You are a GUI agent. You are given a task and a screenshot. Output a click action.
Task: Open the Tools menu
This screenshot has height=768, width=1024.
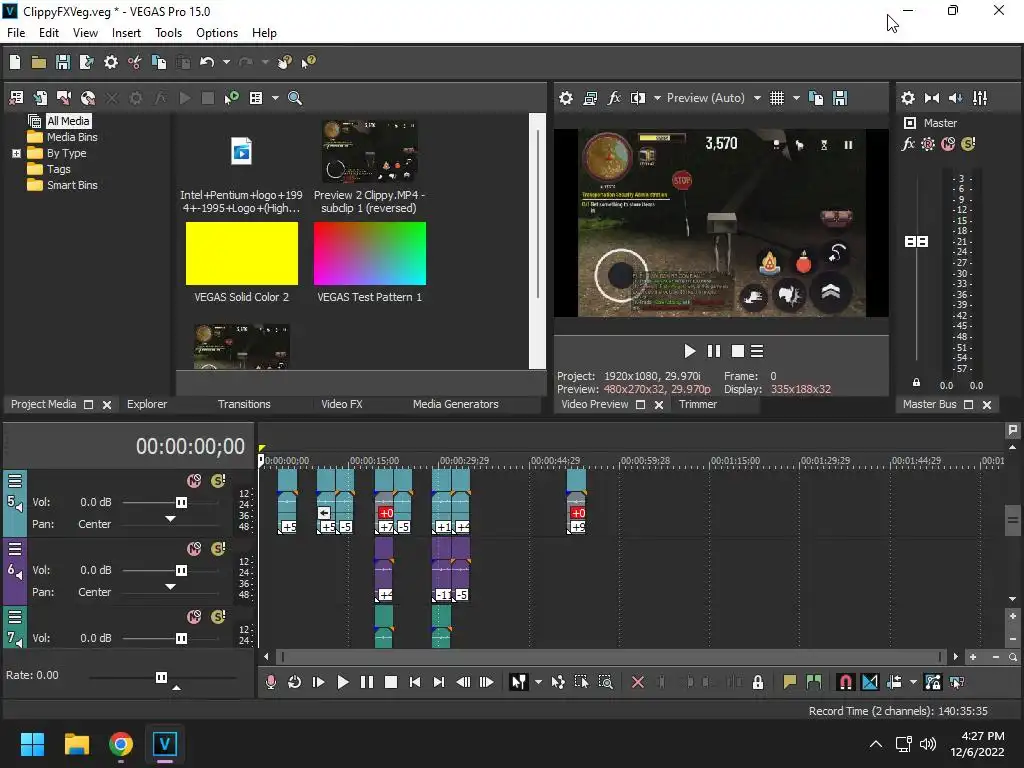pos(168,33)
